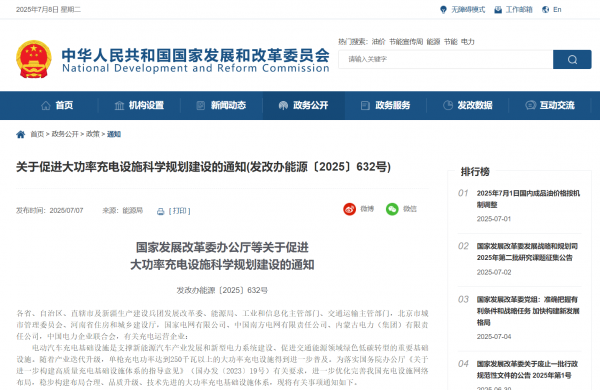Viewport: 600px width, 390px height.
Task: Select hot search term 油价
Action: [x=378, y=41]
